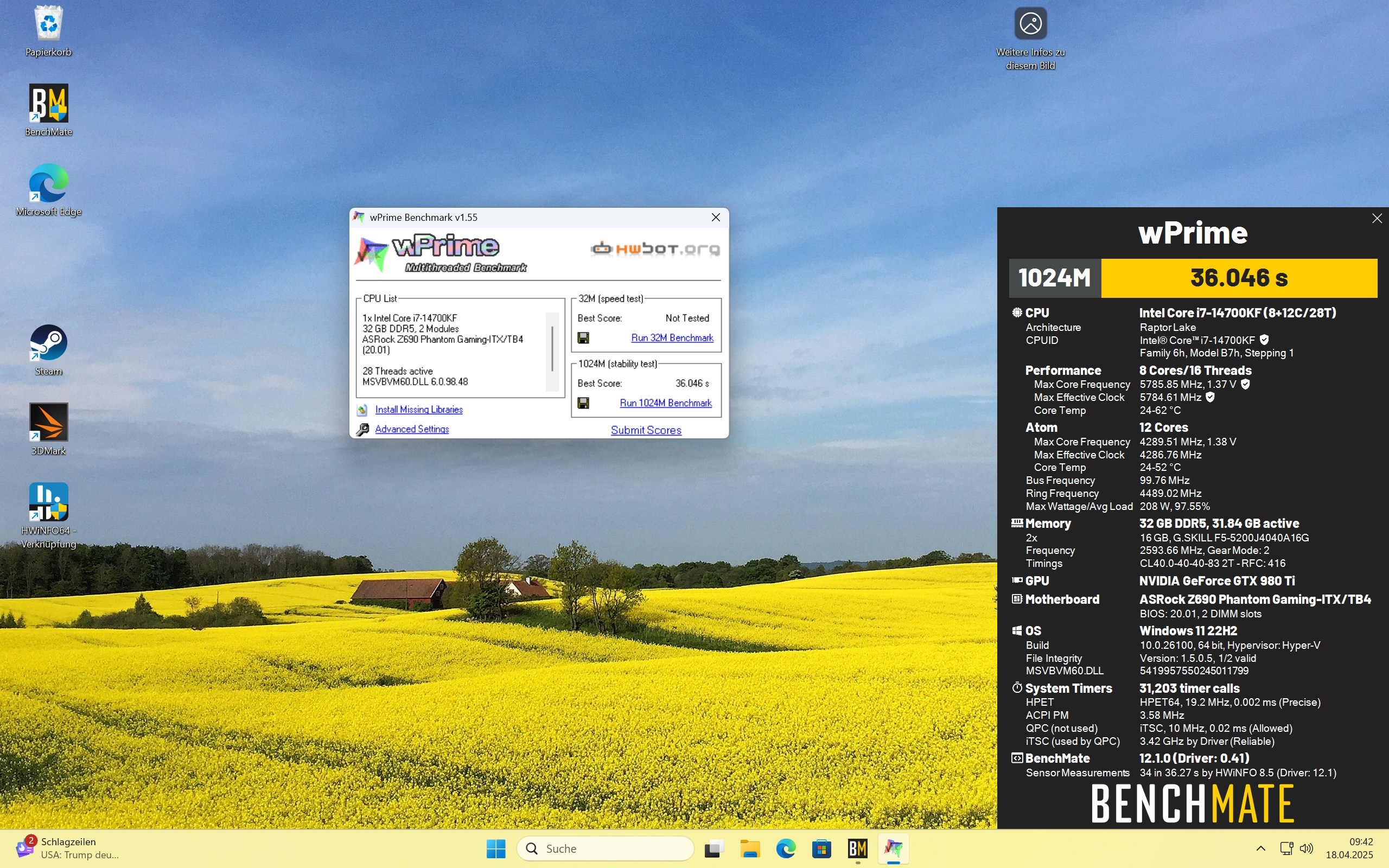Open the BenchMate desktop shortcut
1389x868 pixels.
tap(49, 110)
